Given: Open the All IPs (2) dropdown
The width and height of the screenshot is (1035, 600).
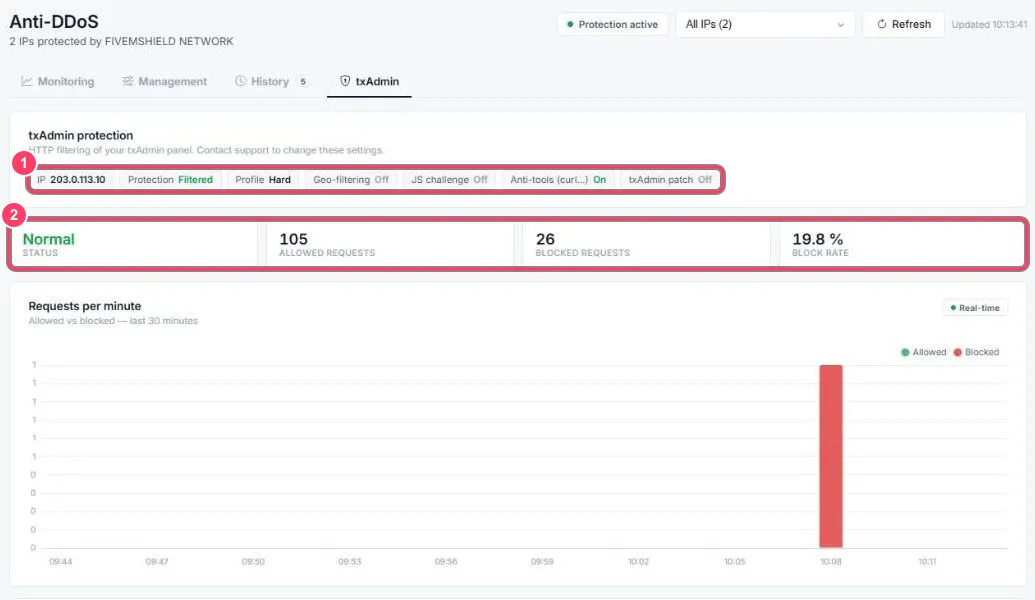Looking at the screenshot, I should (x=765, y=24).
